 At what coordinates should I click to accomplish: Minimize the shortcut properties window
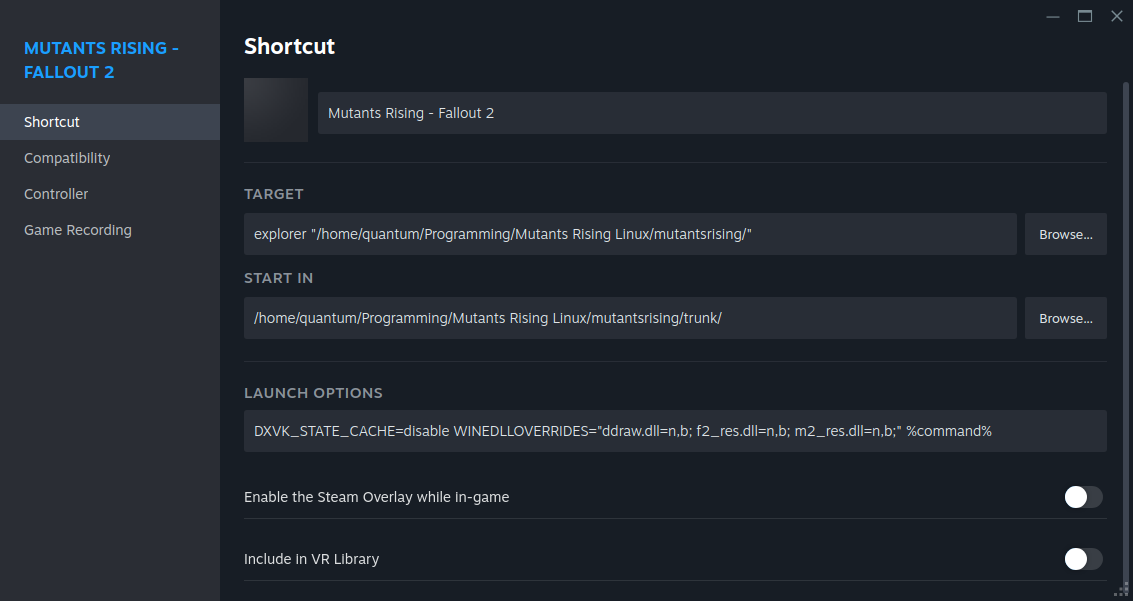(x=1053, y=17)
